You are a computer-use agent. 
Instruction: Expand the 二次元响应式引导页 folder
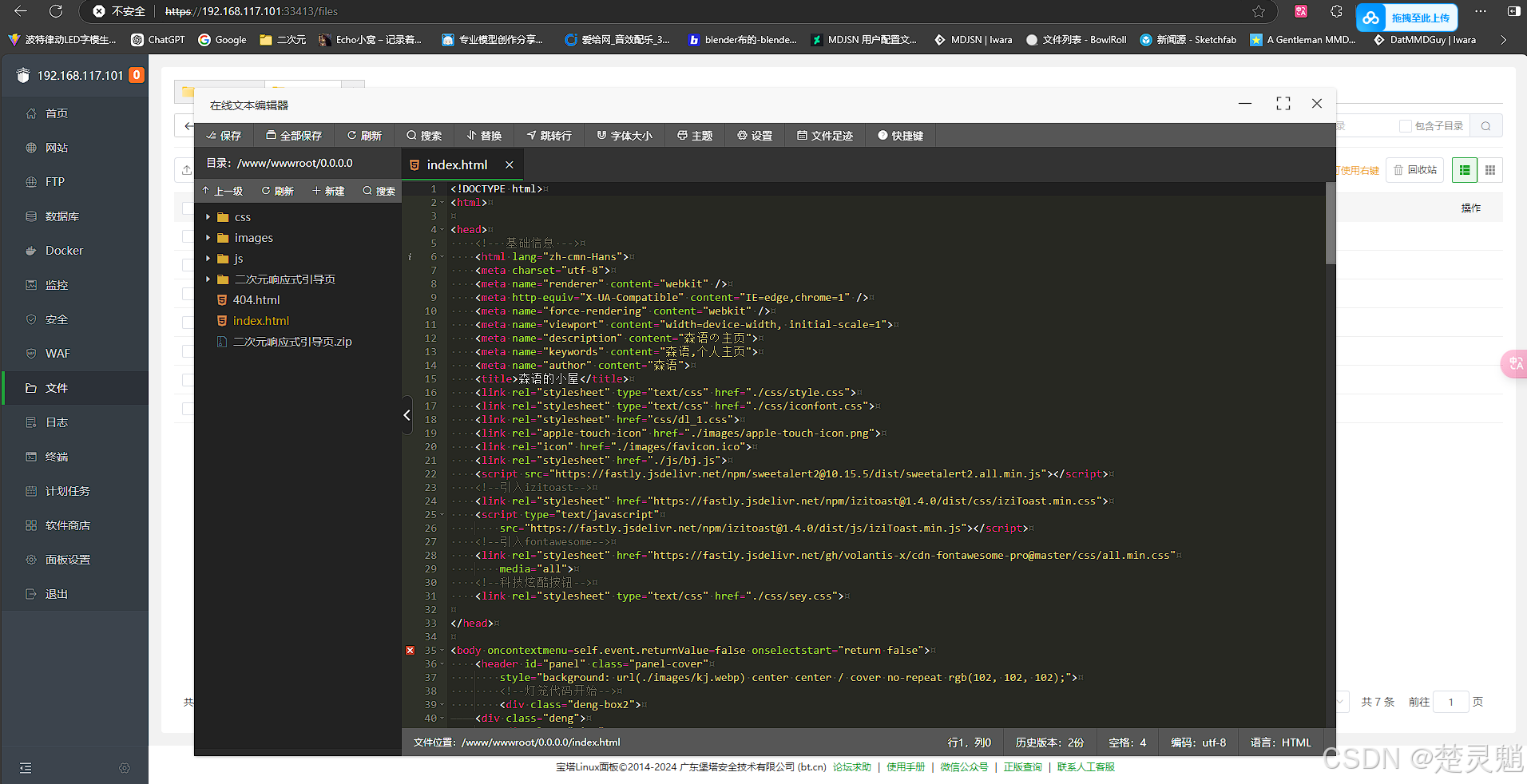pos(208,279)
